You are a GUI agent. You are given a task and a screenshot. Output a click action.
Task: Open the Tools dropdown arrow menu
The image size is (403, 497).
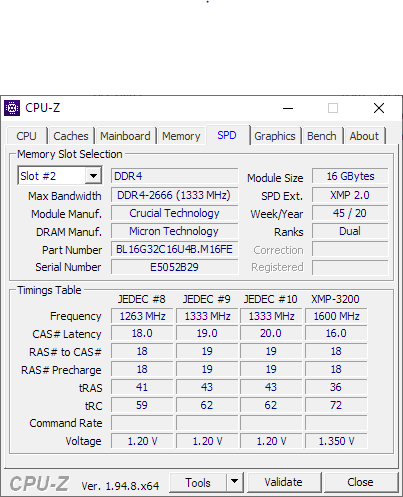[235, 482]
